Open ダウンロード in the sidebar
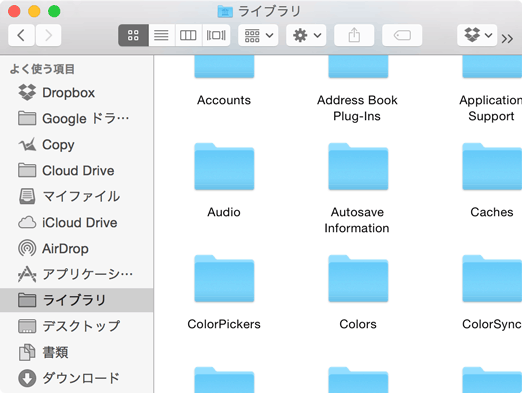 [x=77, y=378]
